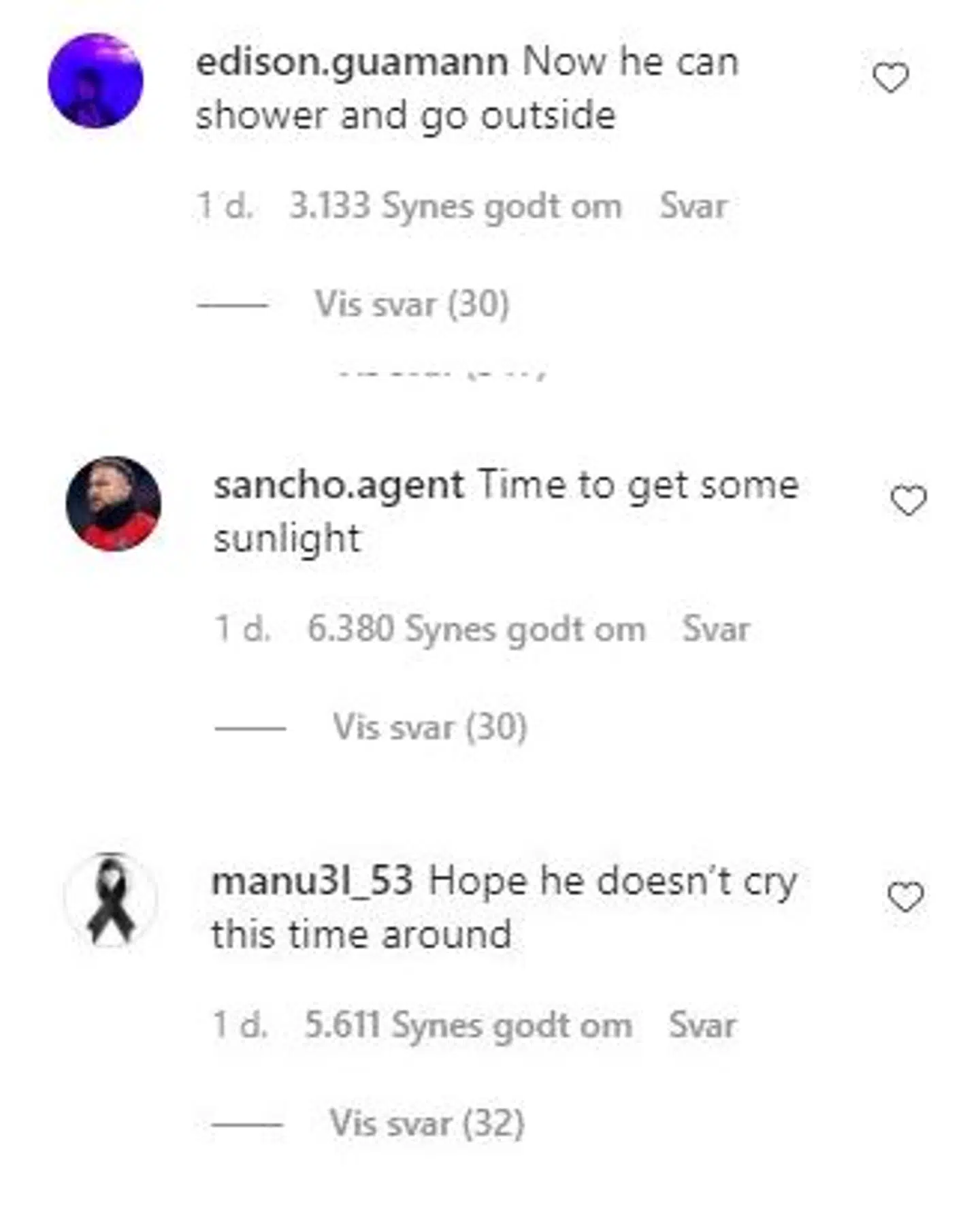Screen dimensions: 980x1207
Task: Reply to sancho.agent with Svar
Action: point(716,628)
